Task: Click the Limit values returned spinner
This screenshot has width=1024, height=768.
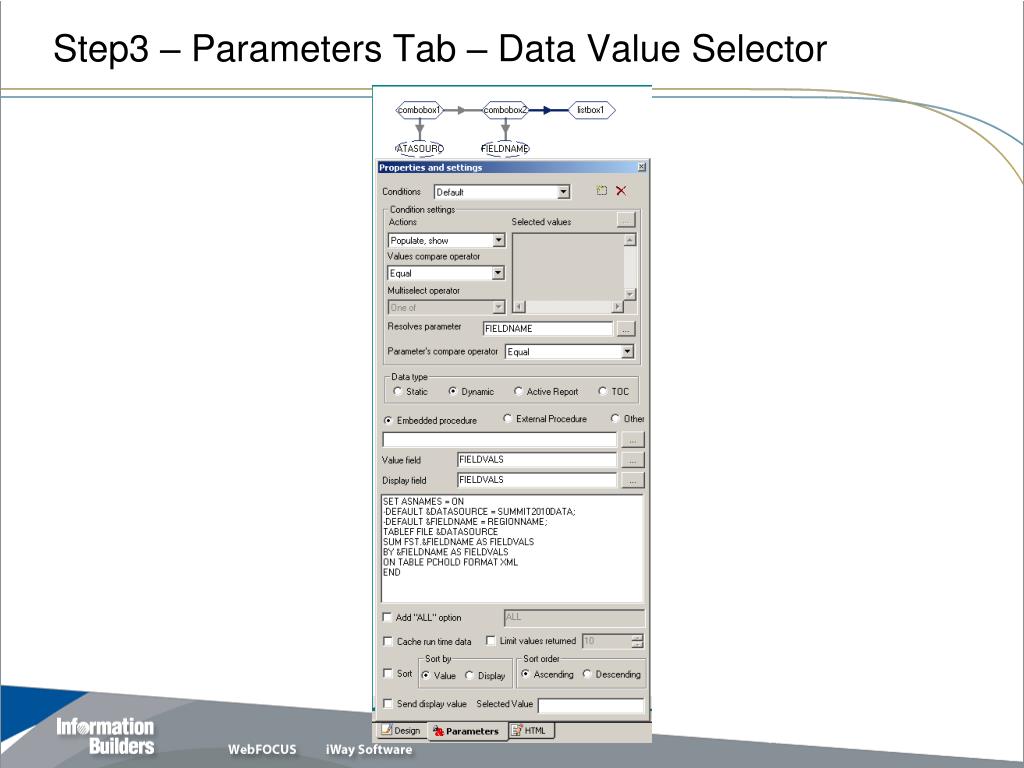Action: pyautogui.click(x=637, y=641)
